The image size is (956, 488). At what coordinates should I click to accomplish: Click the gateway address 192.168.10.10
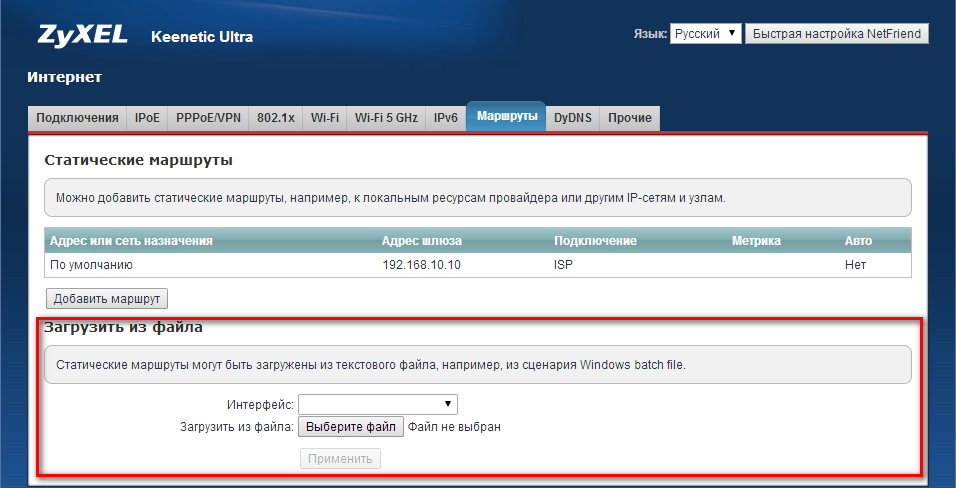click(420, 265)
